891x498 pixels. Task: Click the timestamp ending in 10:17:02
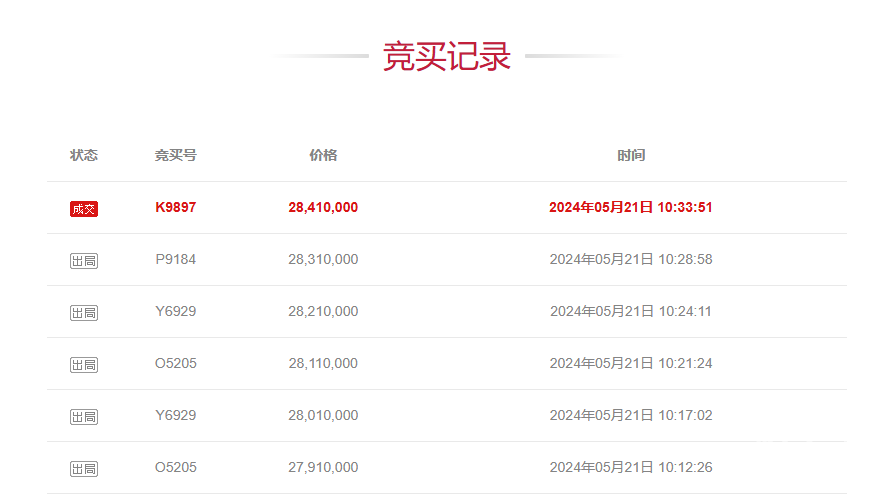click(x=631, y=416)
